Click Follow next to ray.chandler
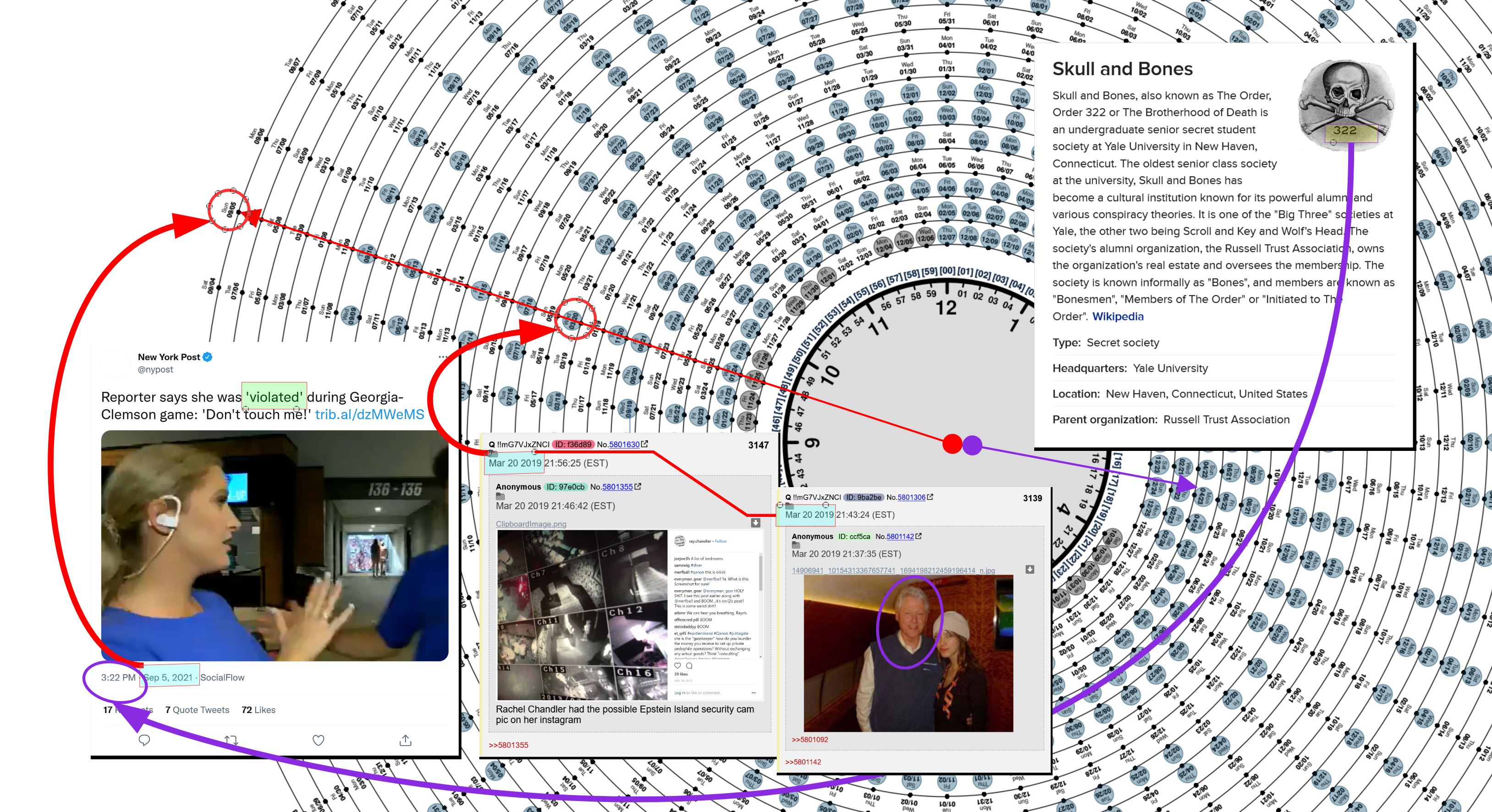The height and width of the screenshot is (812, 1492). pyautogui.click(x=720, y=541)
